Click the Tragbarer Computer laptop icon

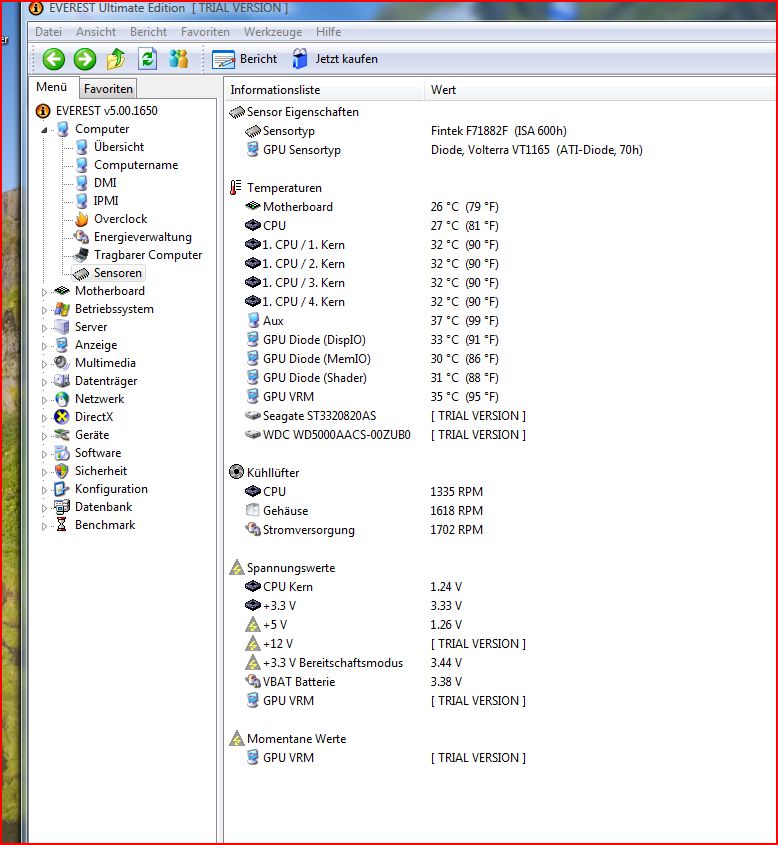click(x=81, y=254)
